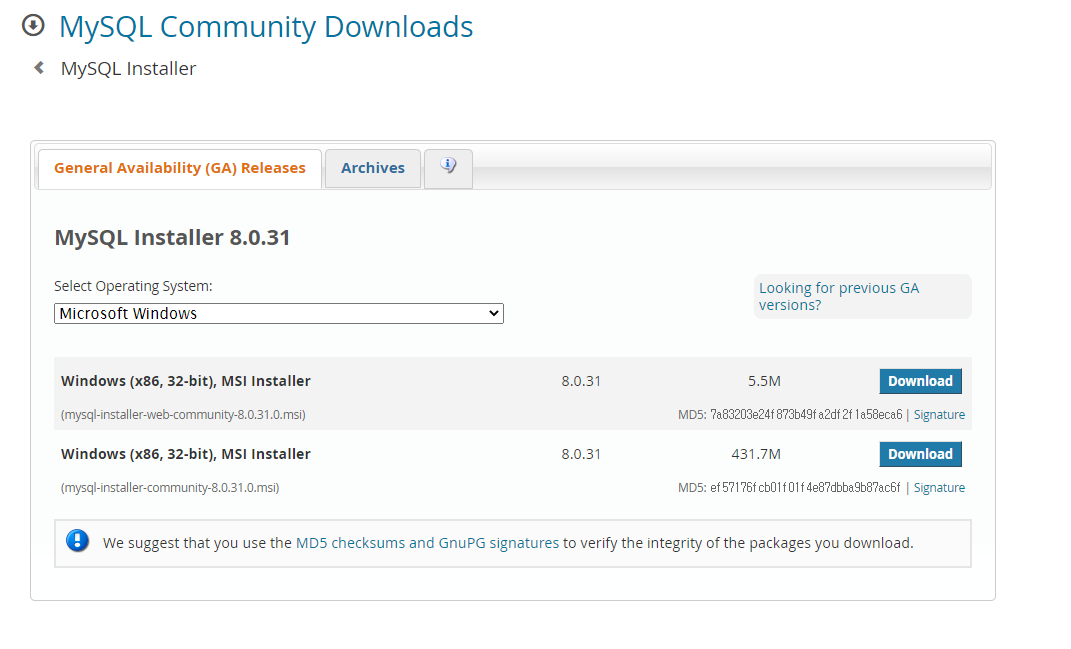Click version 8.0.31 in the 5.5M row
Viewport: 1071px width, 649px height.
tap(581, 381)
